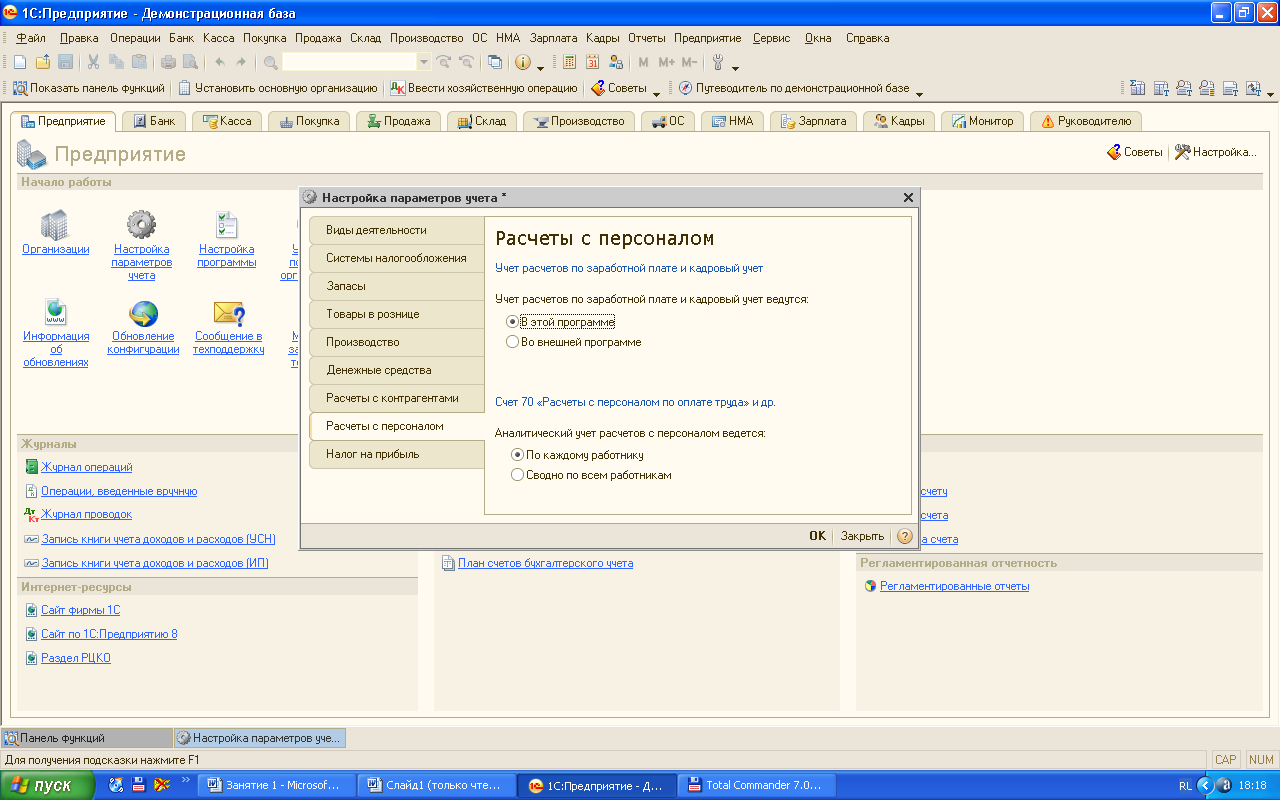Click the wrench service tools icon
Image resolution: width=1280 pixels, height=800 pixels.
[x=717, y=62]
